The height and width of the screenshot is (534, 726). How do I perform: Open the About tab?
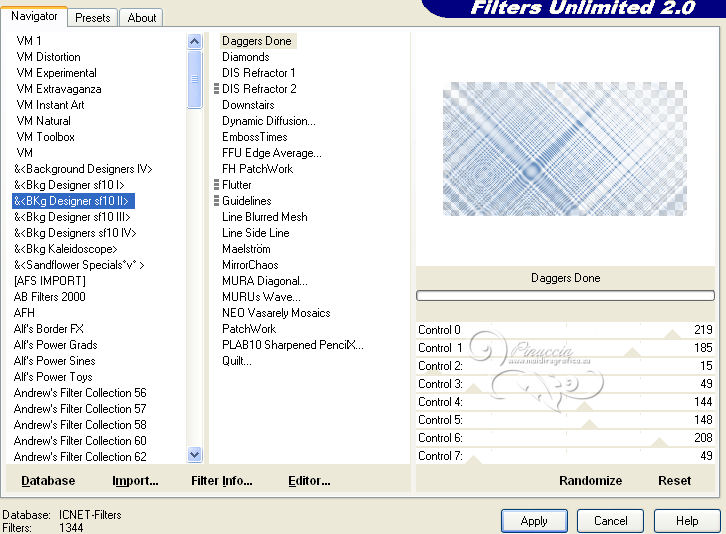[142, 18]
